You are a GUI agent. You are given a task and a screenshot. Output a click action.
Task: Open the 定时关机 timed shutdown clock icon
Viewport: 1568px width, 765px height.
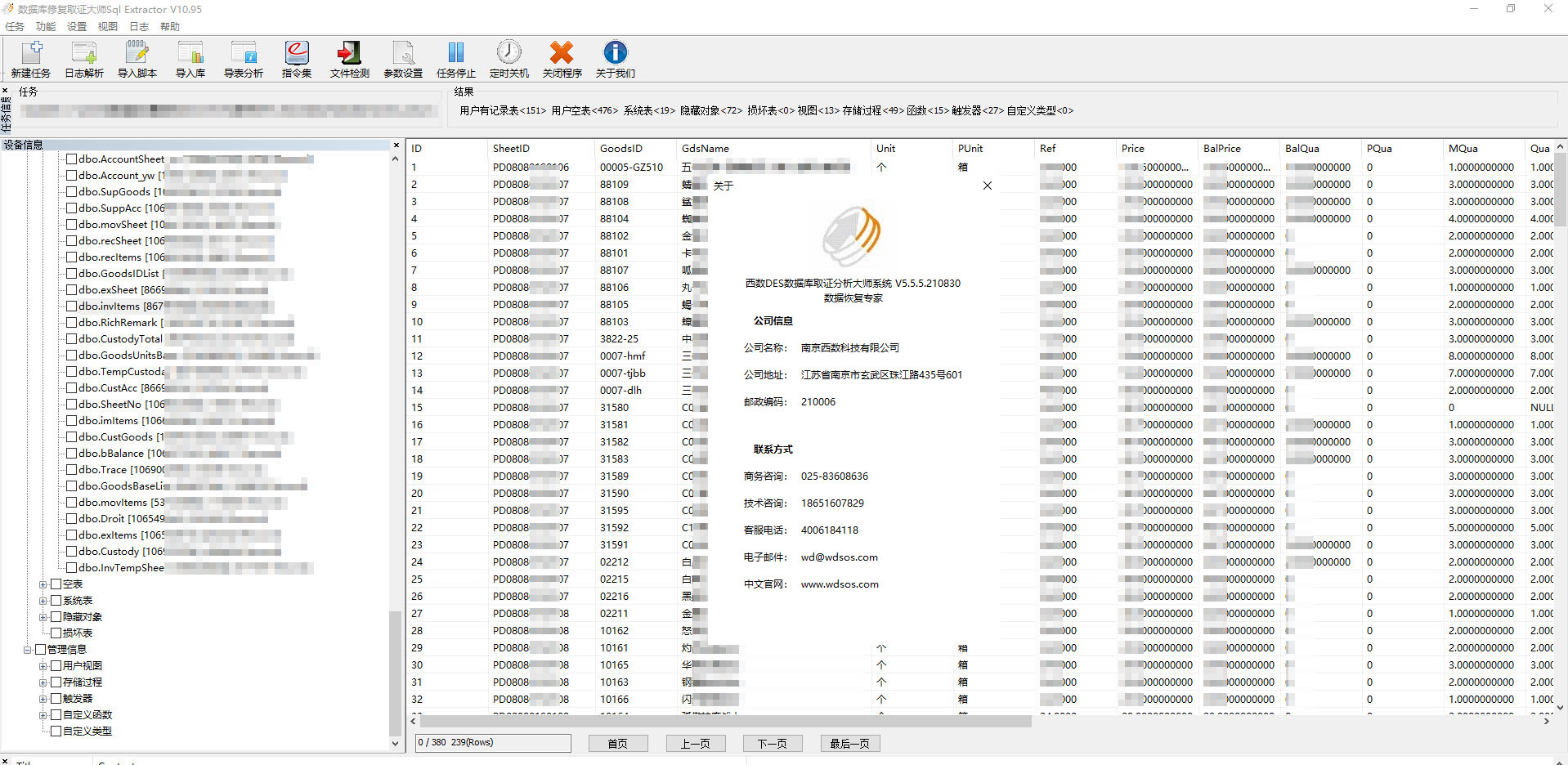pyautogui.click(x=509, y=59)
